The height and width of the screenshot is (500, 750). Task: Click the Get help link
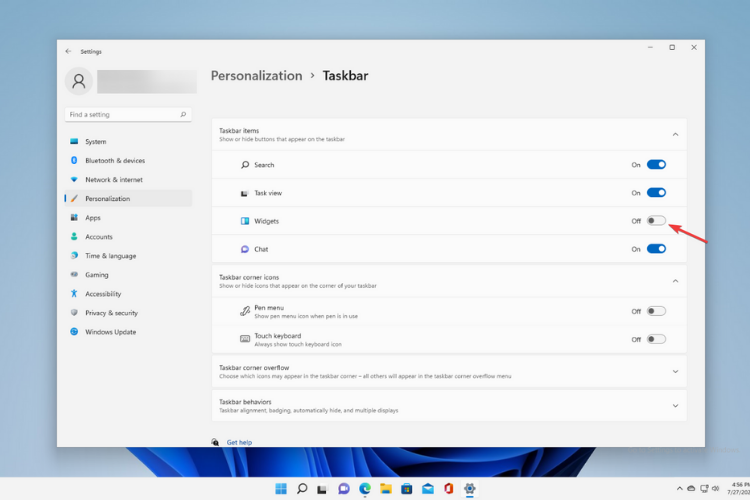pyautogui.click(x=239, y=442)
